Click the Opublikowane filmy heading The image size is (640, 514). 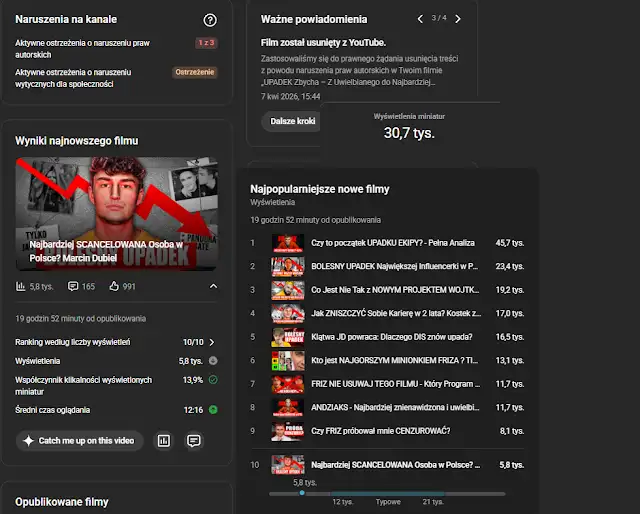click(62, 502)
